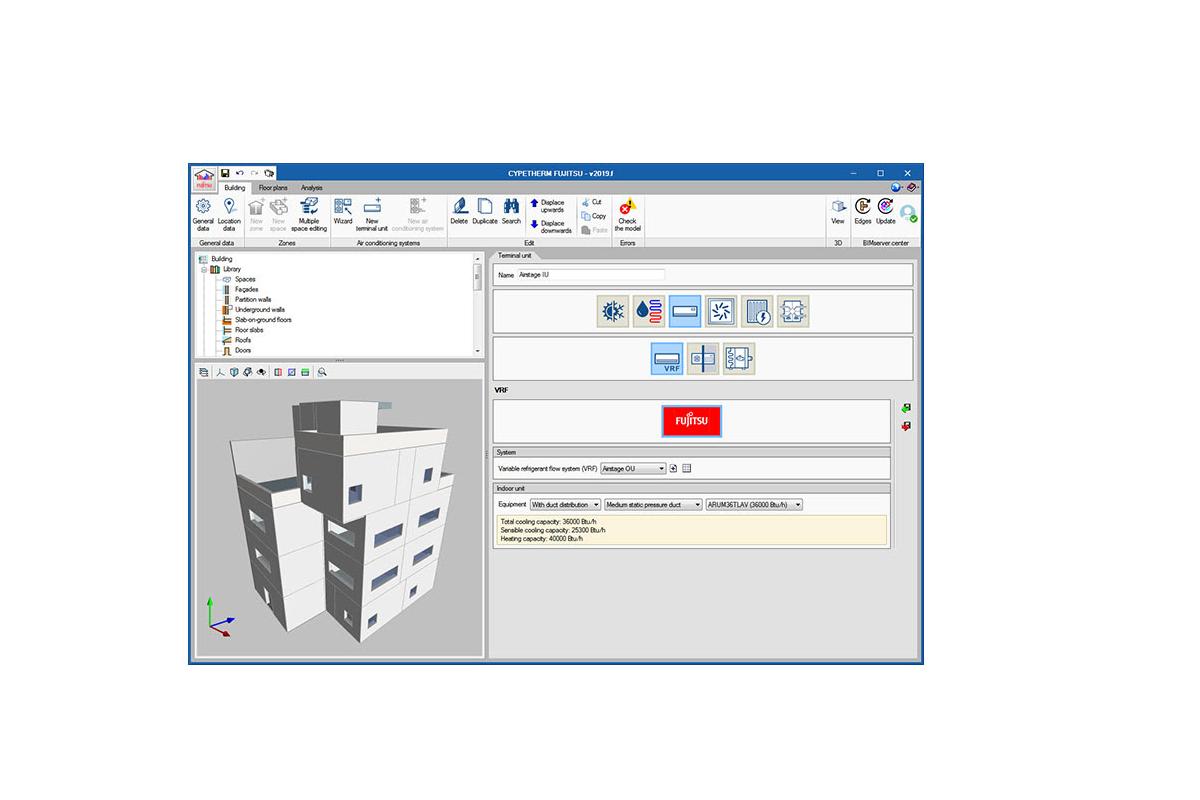Select Partition walls tree item

point(253,299)
